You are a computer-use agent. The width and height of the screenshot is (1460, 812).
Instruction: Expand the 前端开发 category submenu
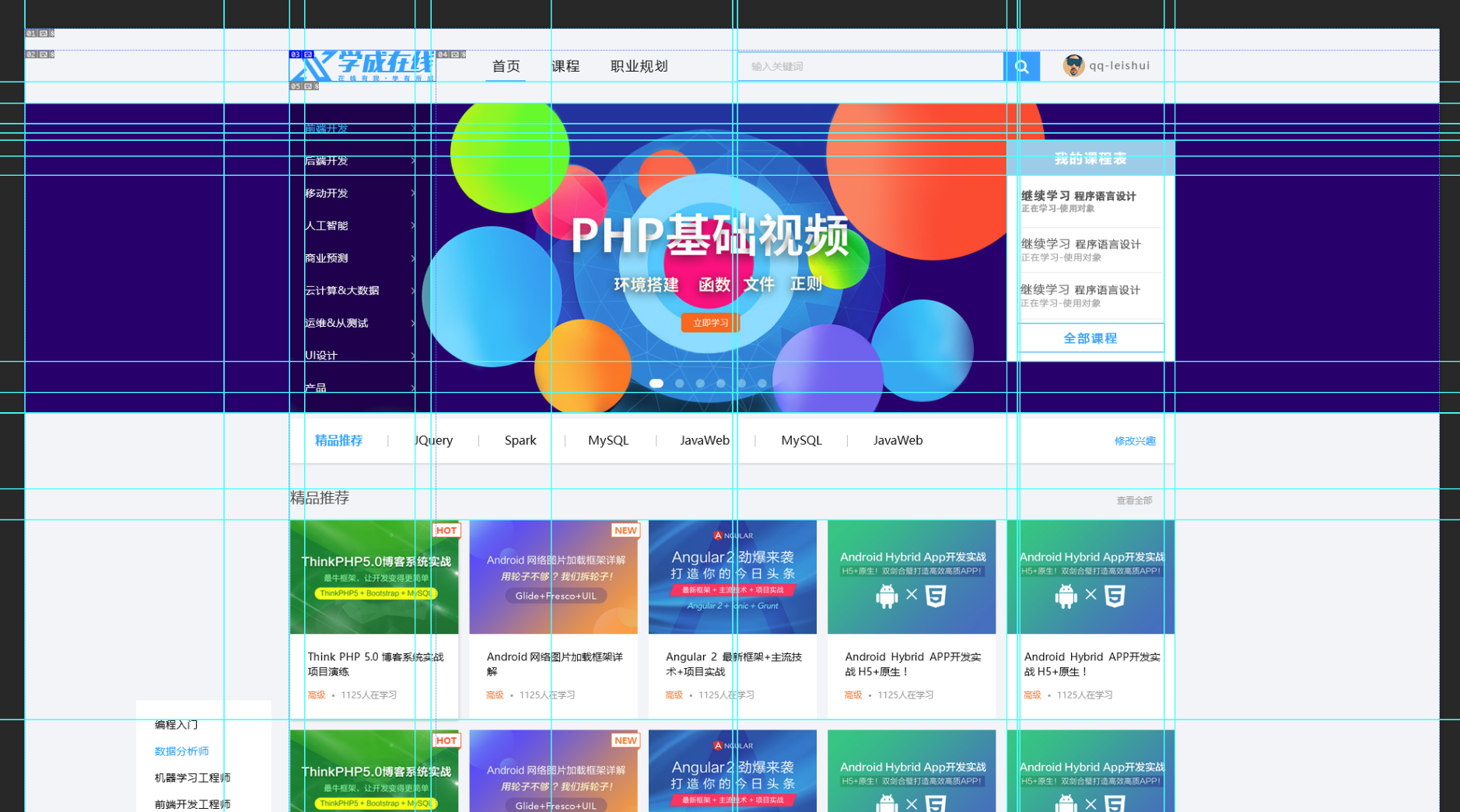coord(326,128)
